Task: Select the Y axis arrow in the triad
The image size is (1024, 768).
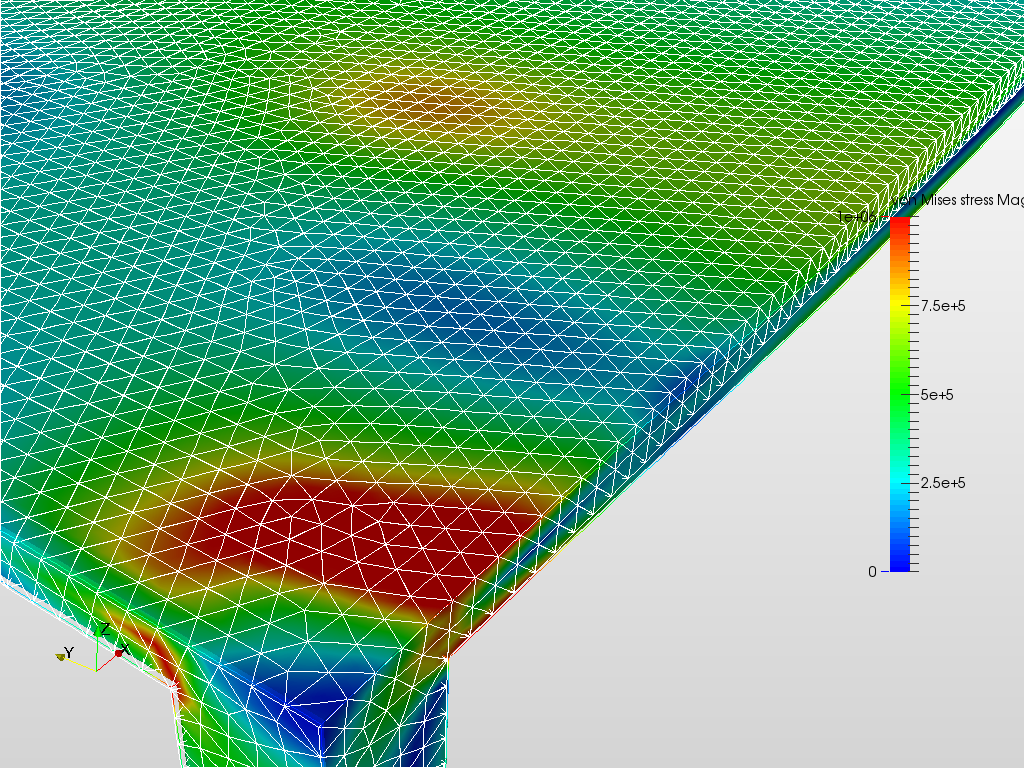Action: (62, 657)
